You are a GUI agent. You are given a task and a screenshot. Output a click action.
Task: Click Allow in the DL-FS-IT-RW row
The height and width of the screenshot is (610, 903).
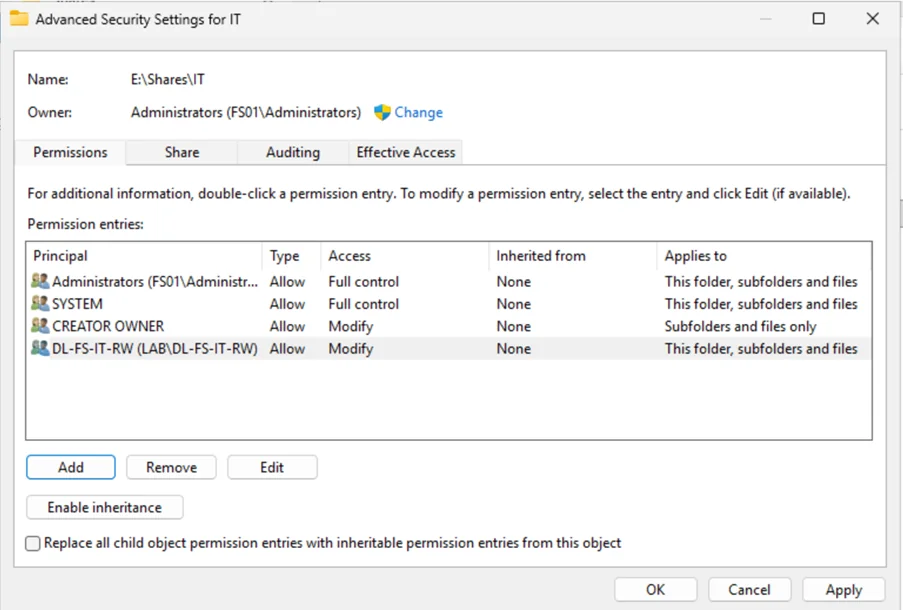(287, 348)
